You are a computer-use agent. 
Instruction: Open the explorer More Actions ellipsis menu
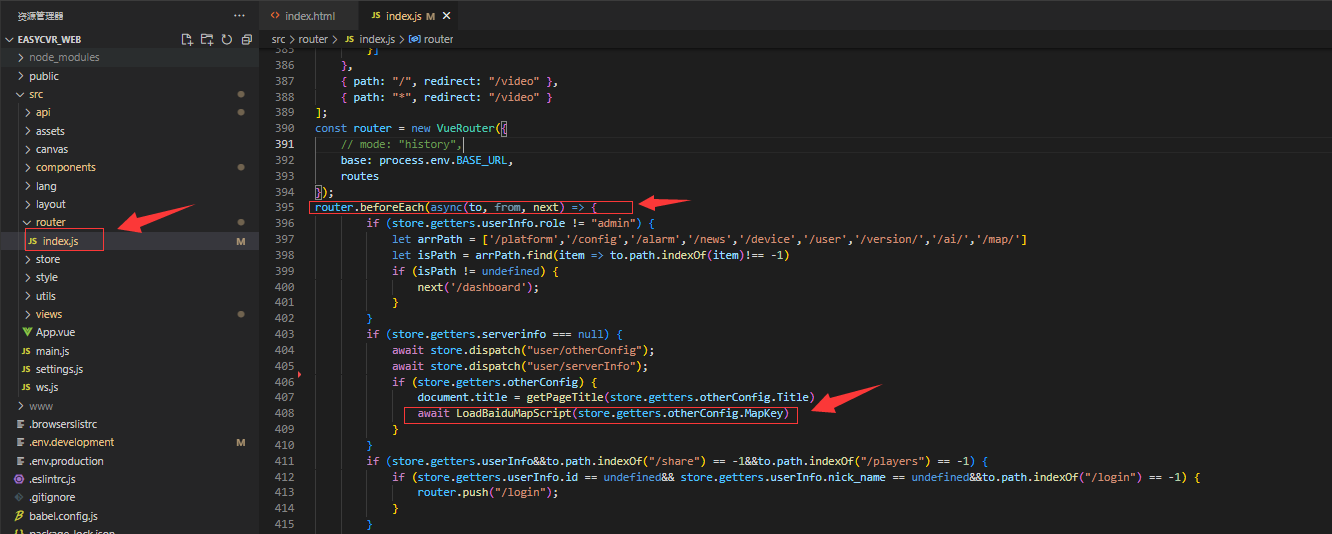pos(239,16)
